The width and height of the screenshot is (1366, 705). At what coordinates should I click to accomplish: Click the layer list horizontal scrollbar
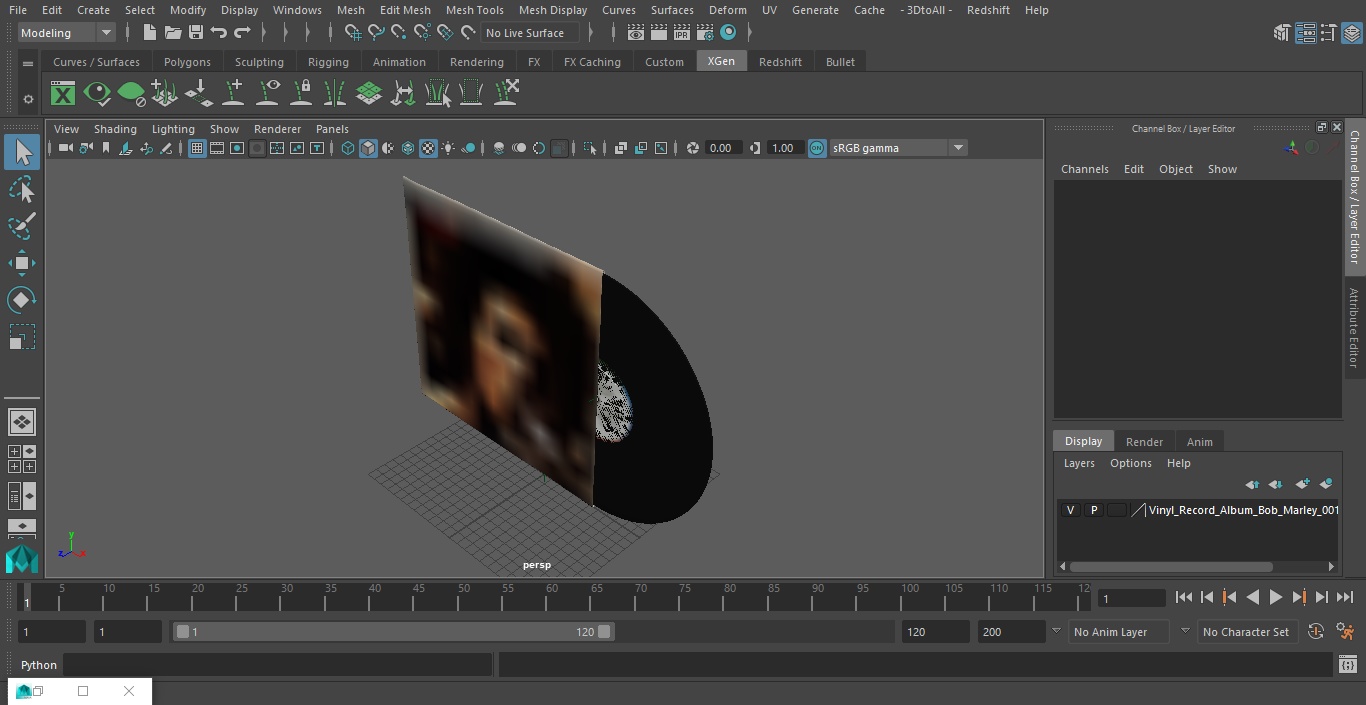pos(1171,566)
